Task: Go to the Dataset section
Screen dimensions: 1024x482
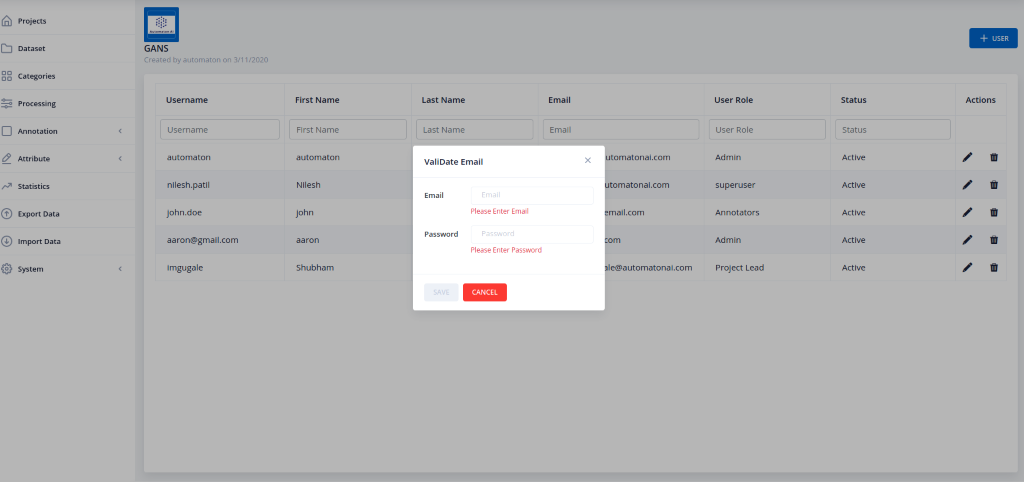Action: 31,48
